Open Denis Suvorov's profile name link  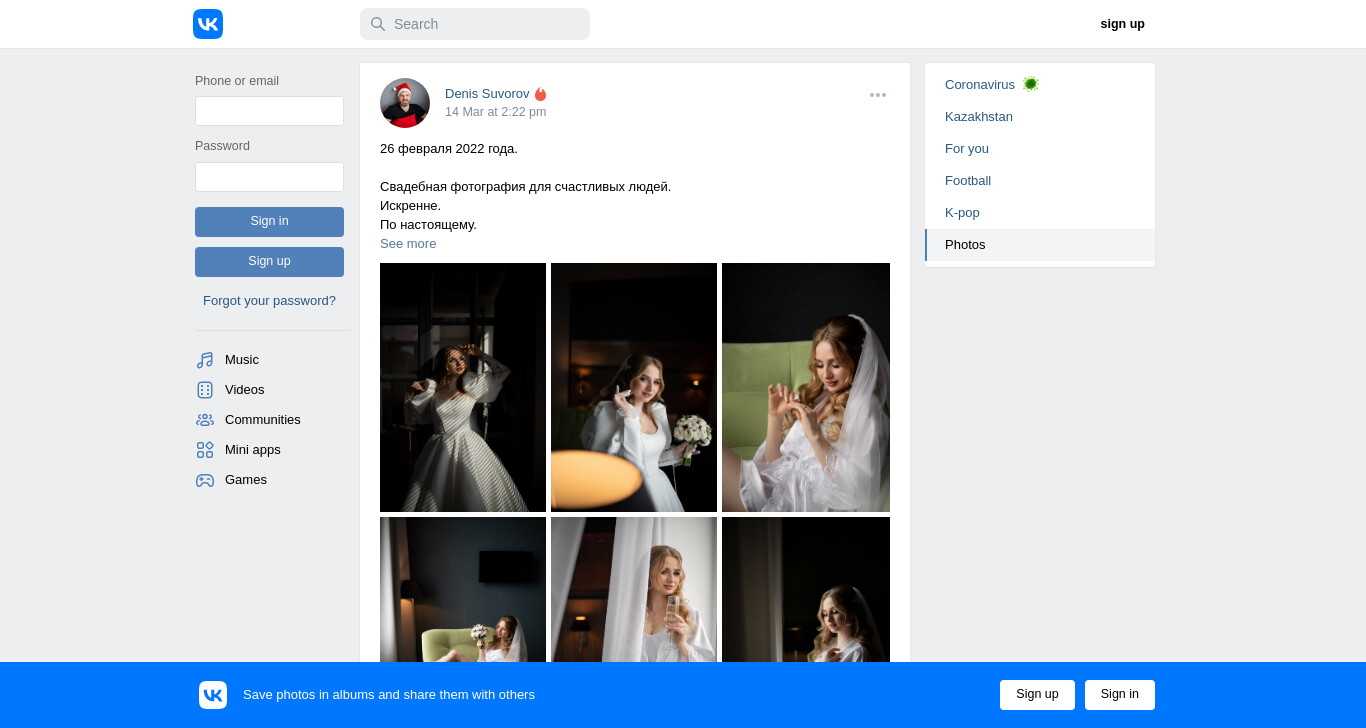pos(487,94)
